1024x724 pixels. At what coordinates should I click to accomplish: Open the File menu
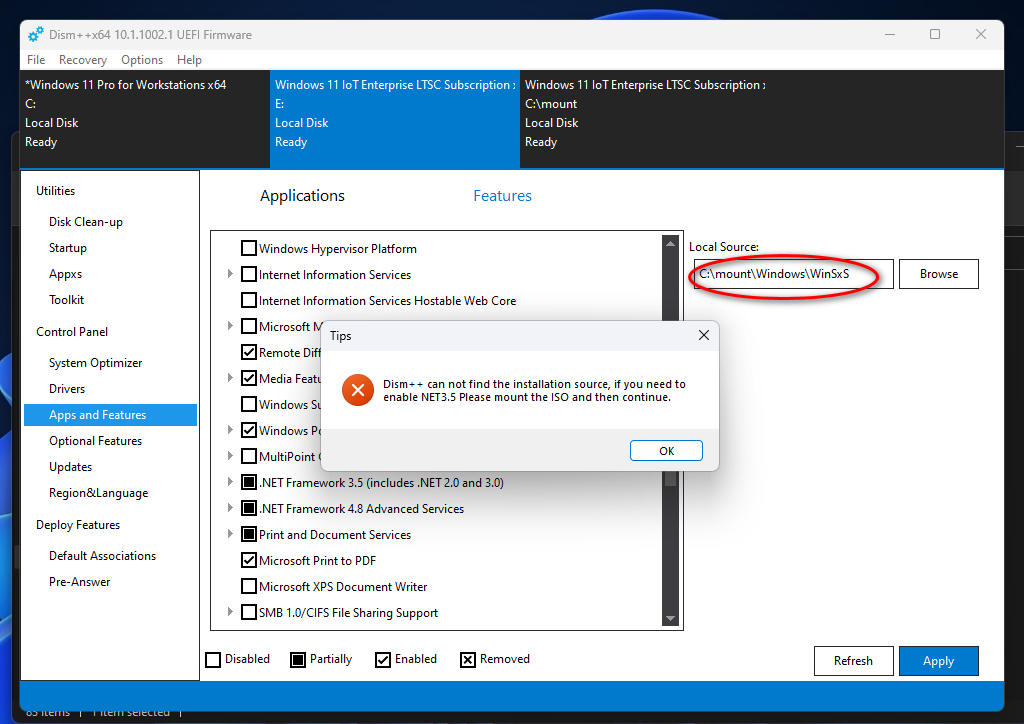pyautogui.click(x=36, y=59)
